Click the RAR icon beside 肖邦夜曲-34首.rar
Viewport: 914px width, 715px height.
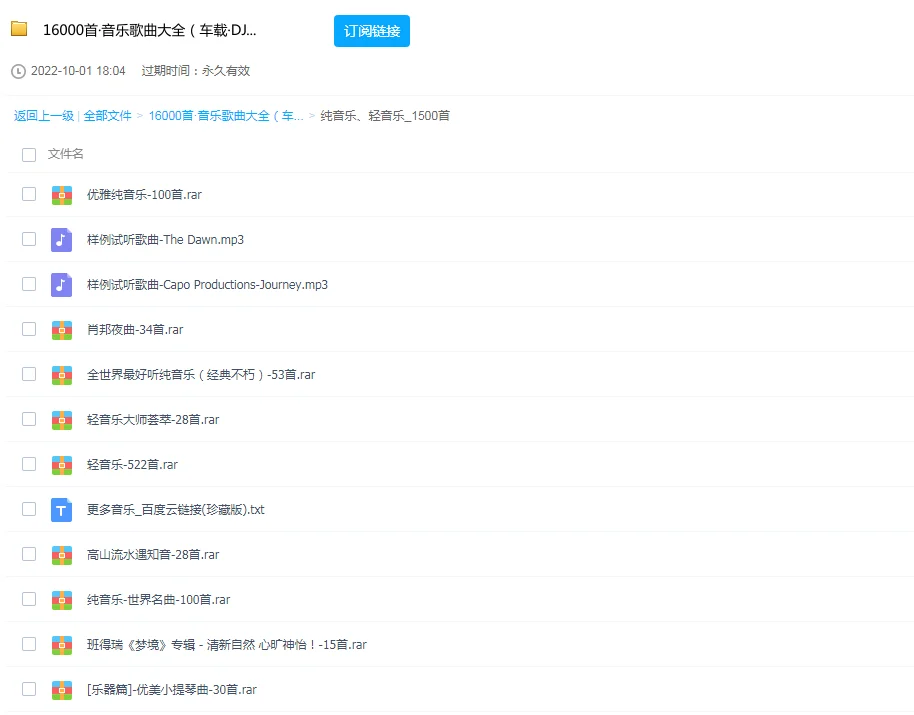tap(62, 329)
